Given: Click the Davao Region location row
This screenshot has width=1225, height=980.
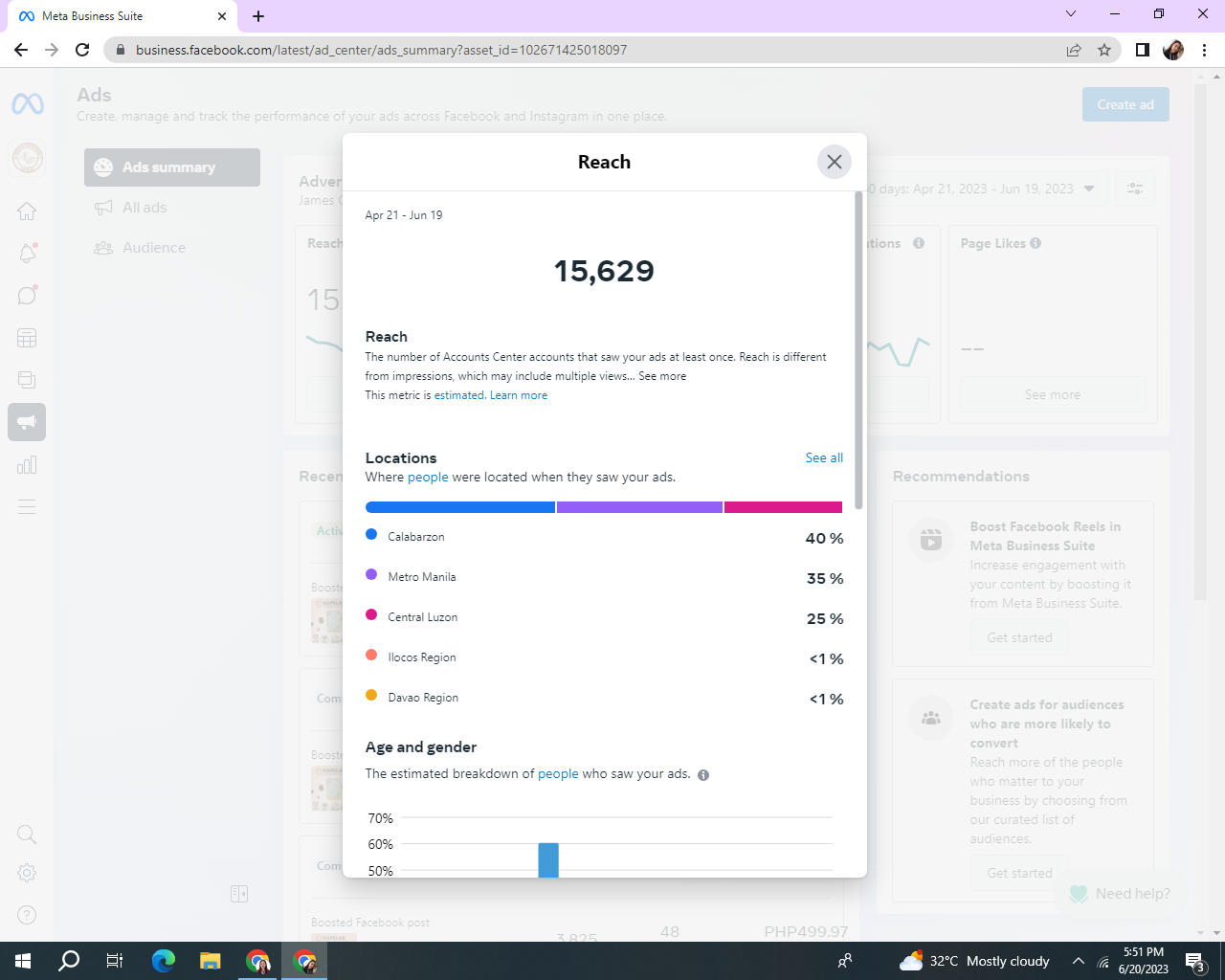Looking at the screenshot, I should [605, 699].
